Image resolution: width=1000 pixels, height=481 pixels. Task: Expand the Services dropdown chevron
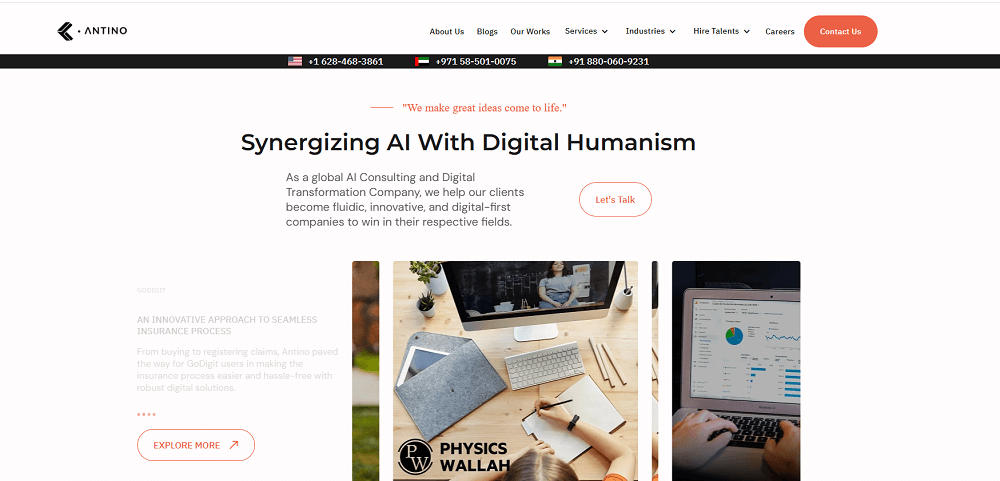[x=605, y=31]
